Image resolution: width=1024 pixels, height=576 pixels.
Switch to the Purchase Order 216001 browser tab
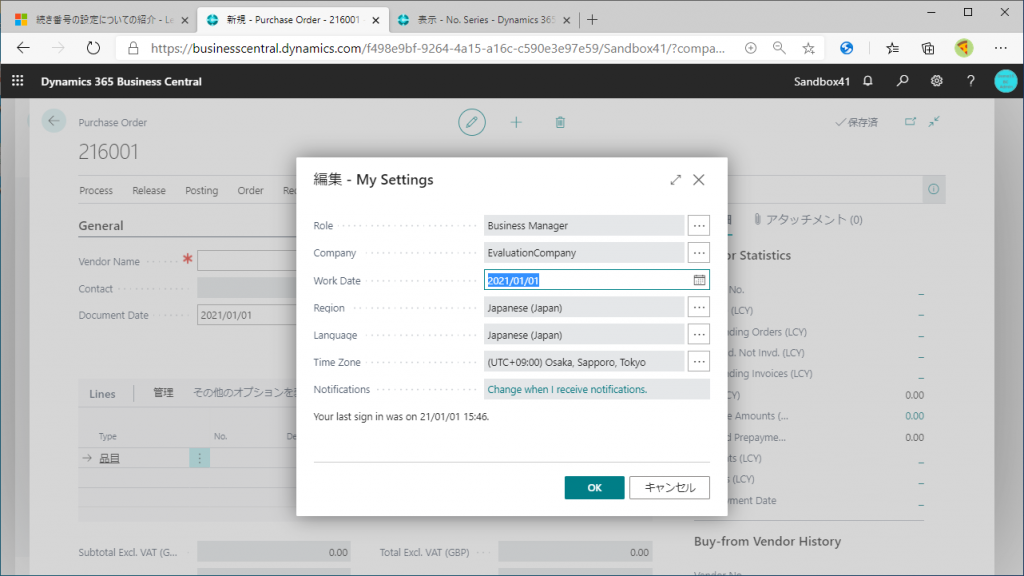tap(293, 20)
